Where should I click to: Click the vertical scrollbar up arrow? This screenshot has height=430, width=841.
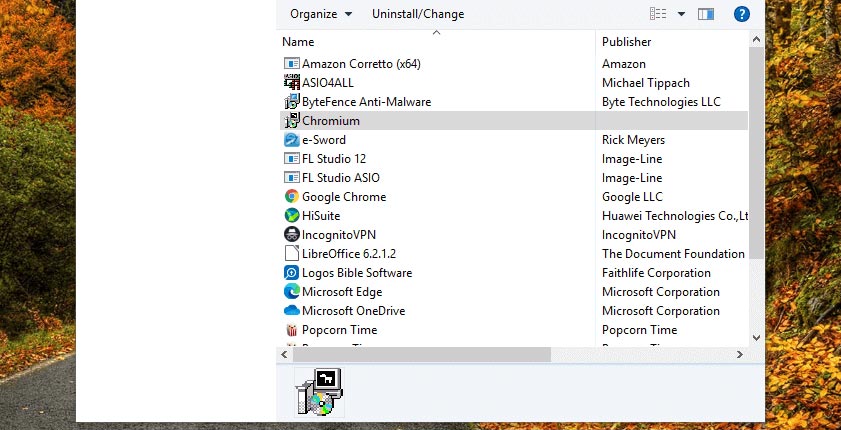tap(756, 39)
